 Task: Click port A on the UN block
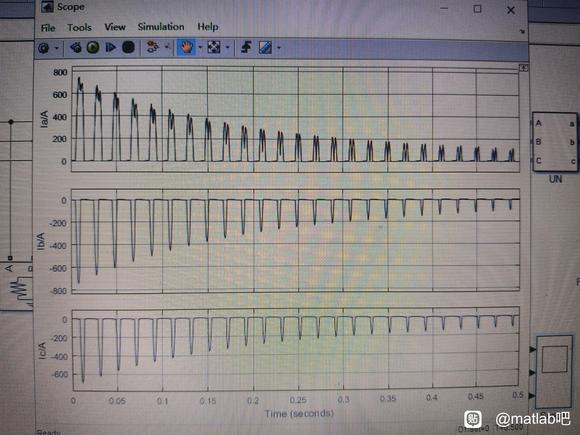(538, 123)
